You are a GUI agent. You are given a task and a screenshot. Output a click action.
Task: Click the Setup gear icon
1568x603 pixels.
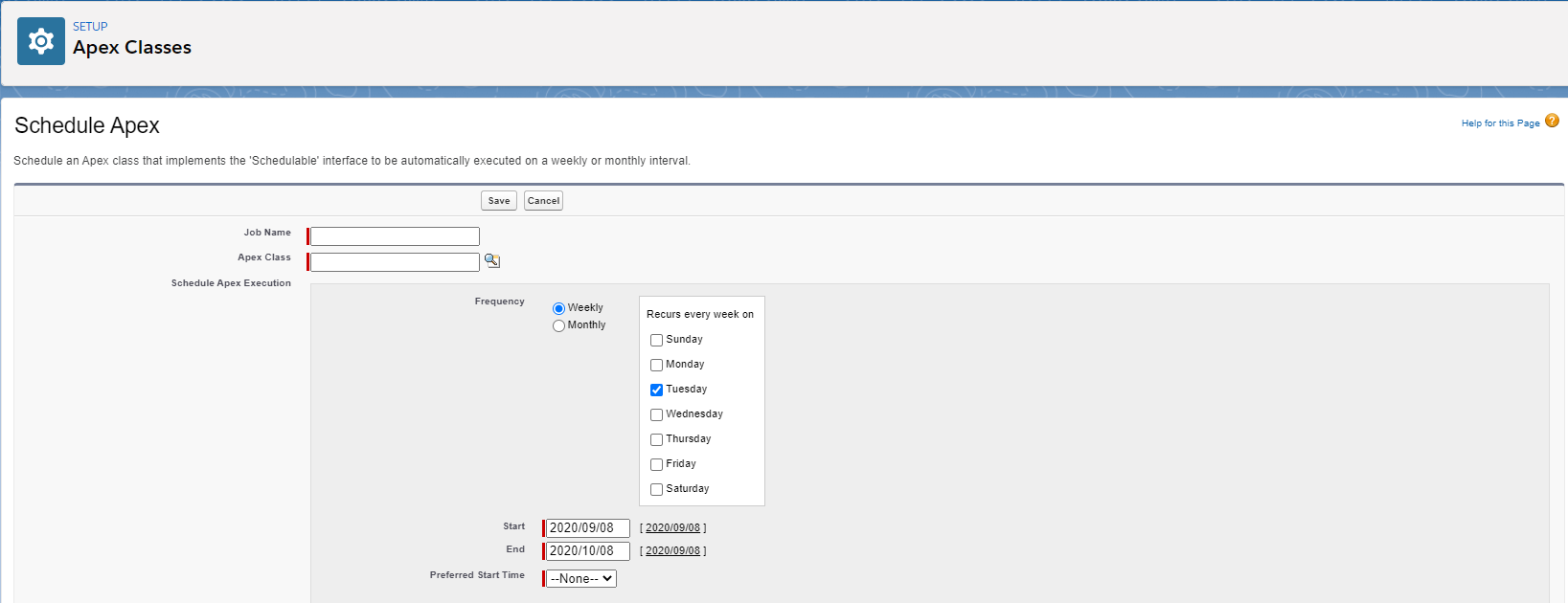tap(41, 41)
